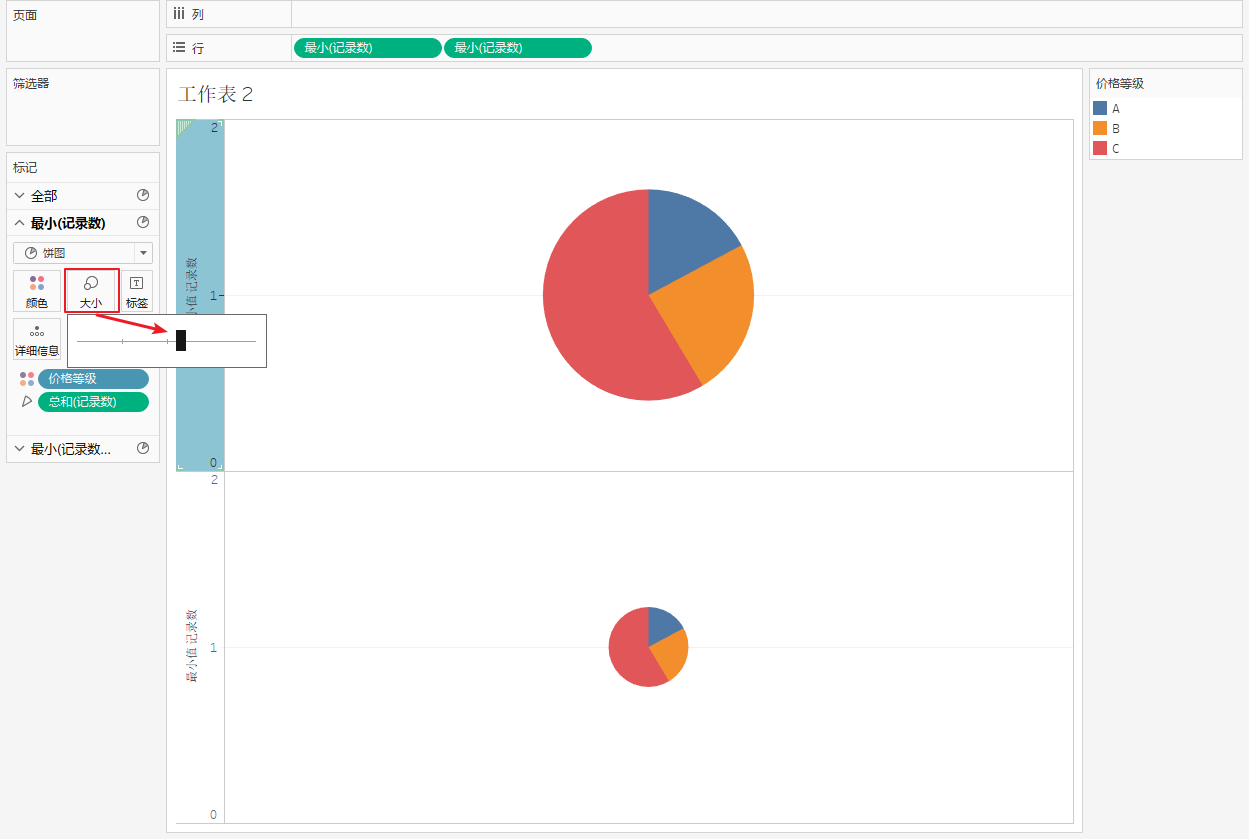This screenshot has width=1249, height=839.
Task: Select legend color swatch for A
Action: 1100,108
